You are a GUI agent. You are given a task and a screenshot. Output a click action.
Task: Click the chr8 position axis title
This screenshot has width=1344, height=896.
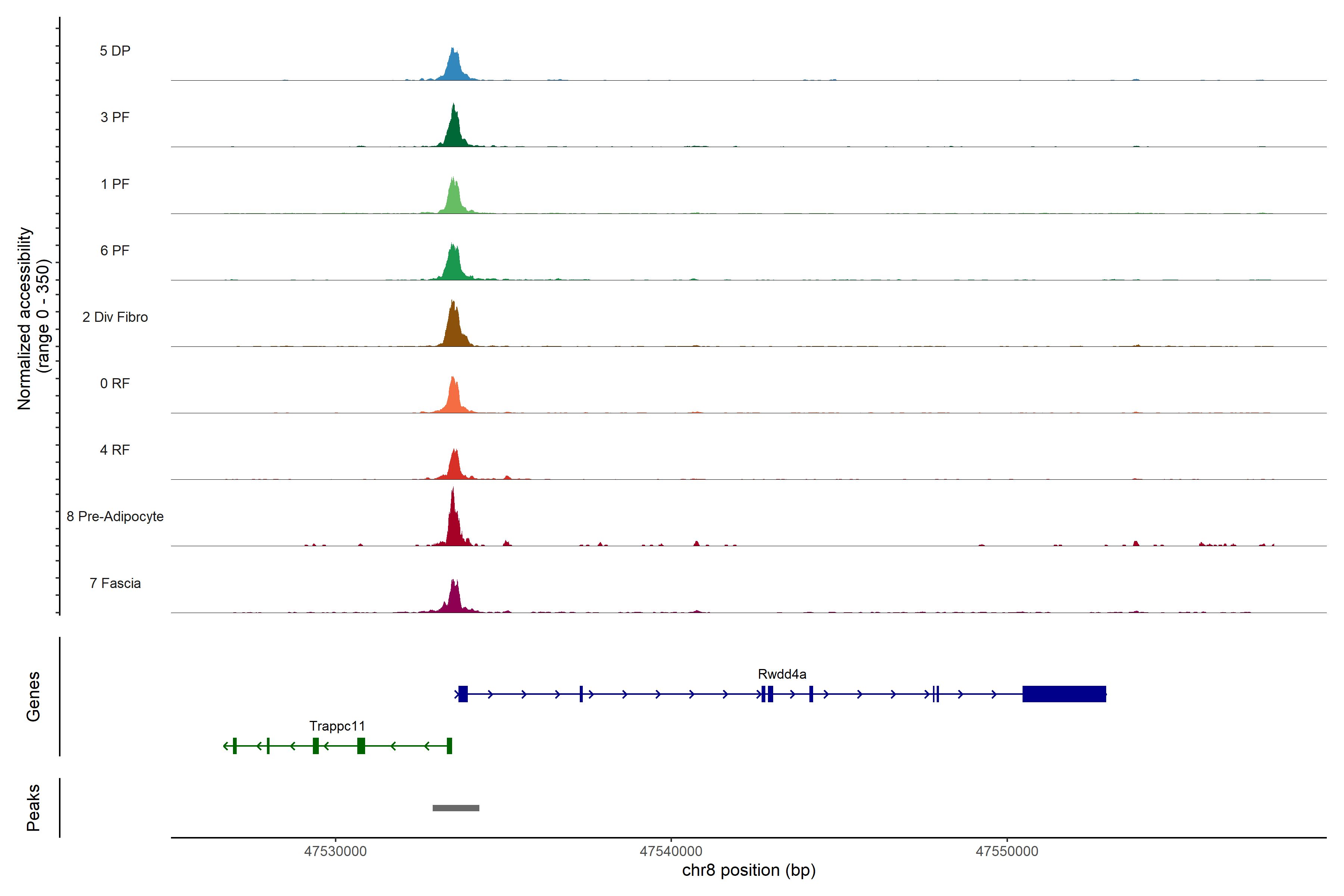[749, 870]
